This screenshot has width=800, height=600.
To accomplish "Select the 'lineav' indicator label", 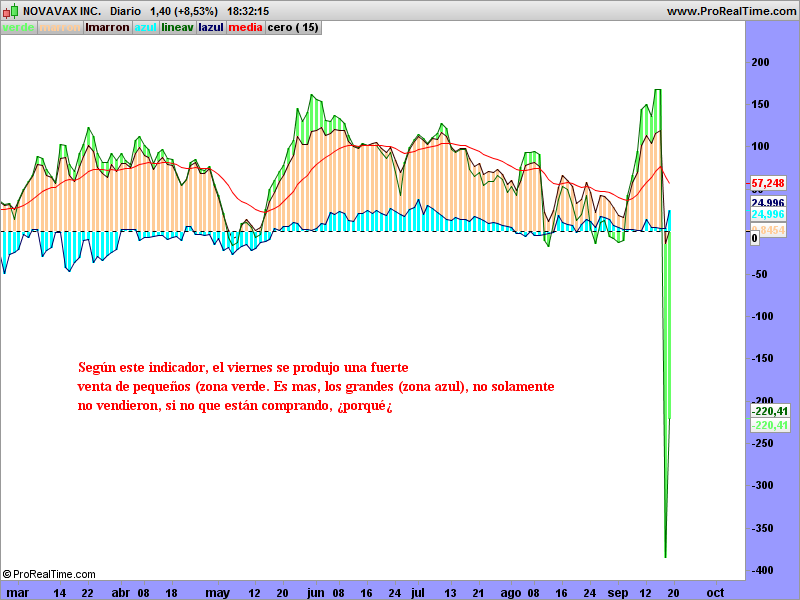I will click(x=177, y=27).
